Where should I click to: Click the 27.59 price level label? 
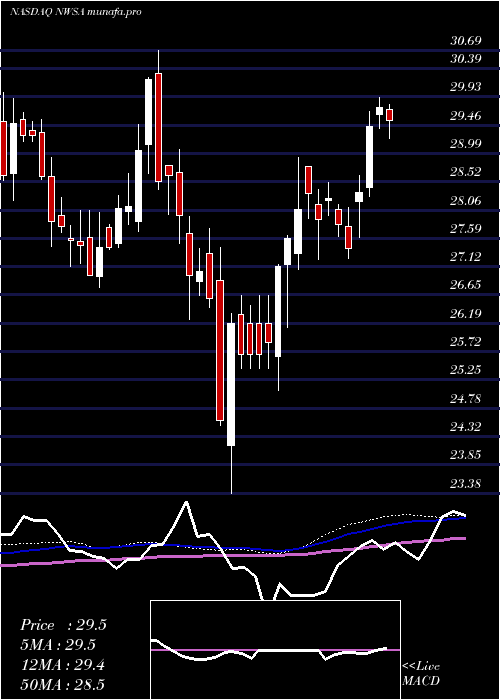[x=466, y=229]
